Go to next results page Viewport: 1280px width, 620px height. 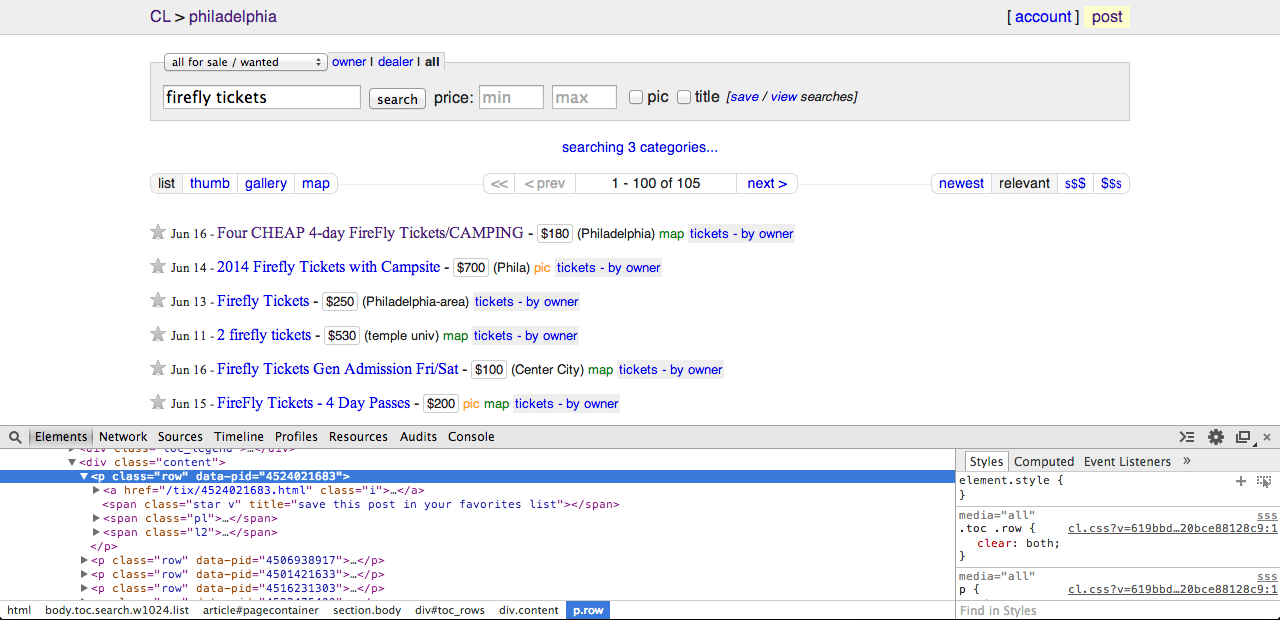point(767,183)
